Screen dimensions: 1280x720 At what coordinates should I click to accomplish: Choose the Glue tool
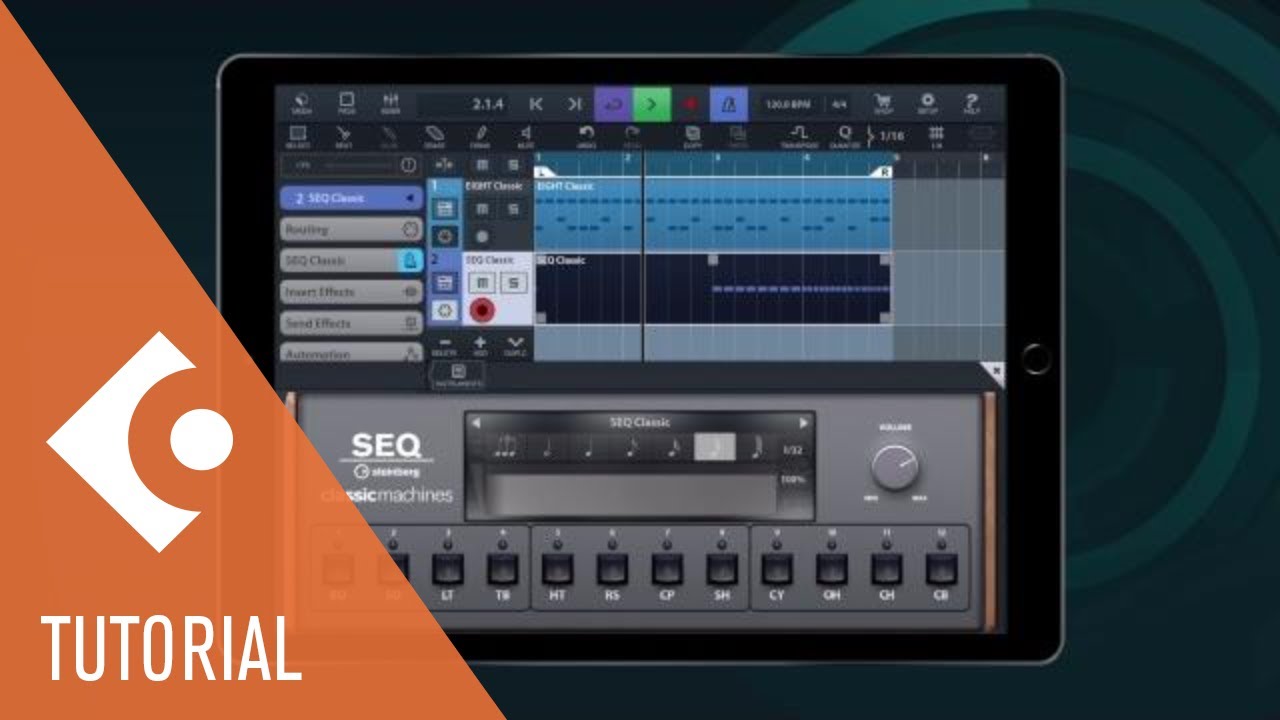tap(389, 136)
